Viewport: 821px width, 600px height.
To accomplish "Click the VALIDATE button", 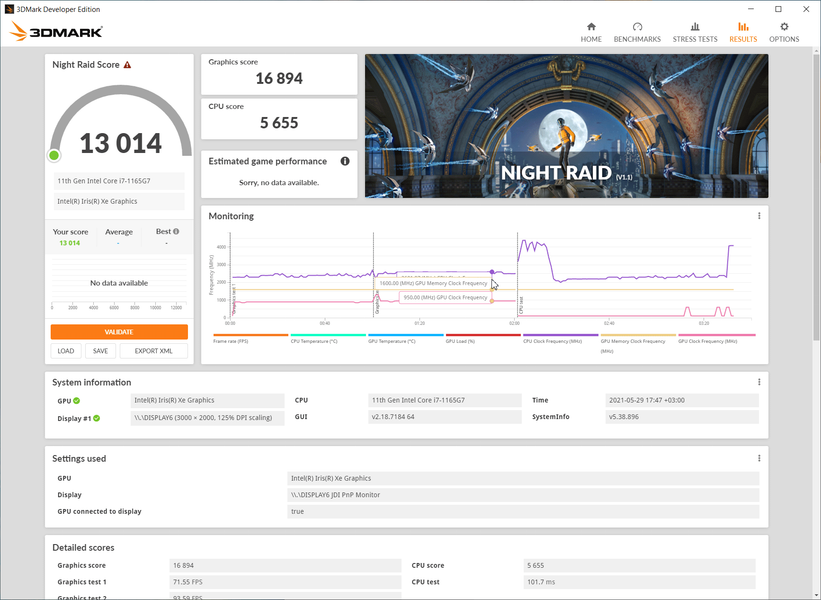I will coord(119,332).
